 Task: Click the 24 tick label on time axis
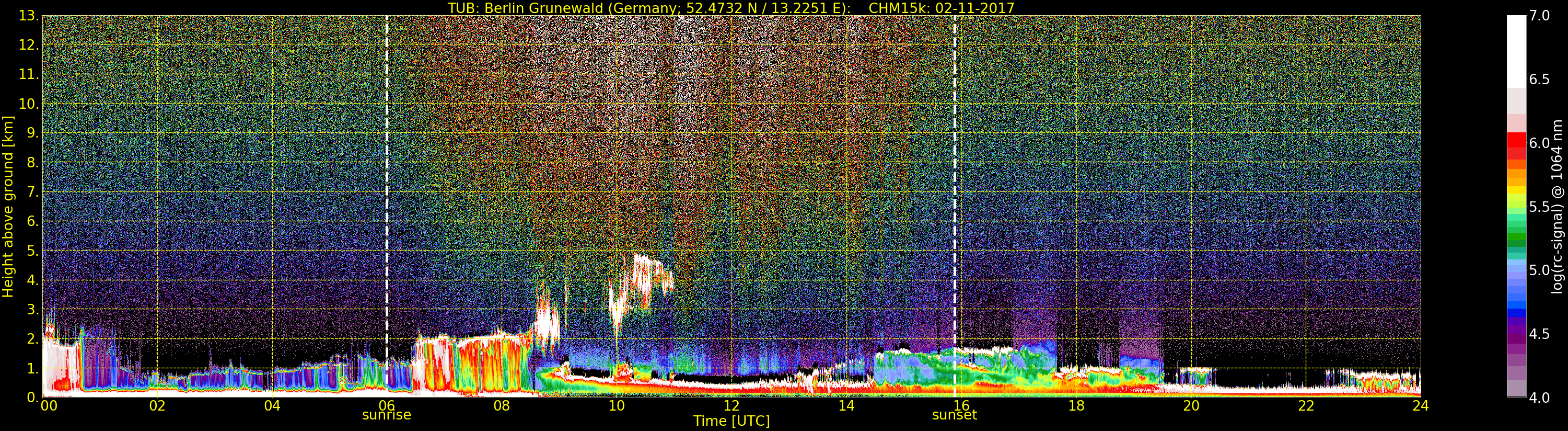tap(1420, 406)
